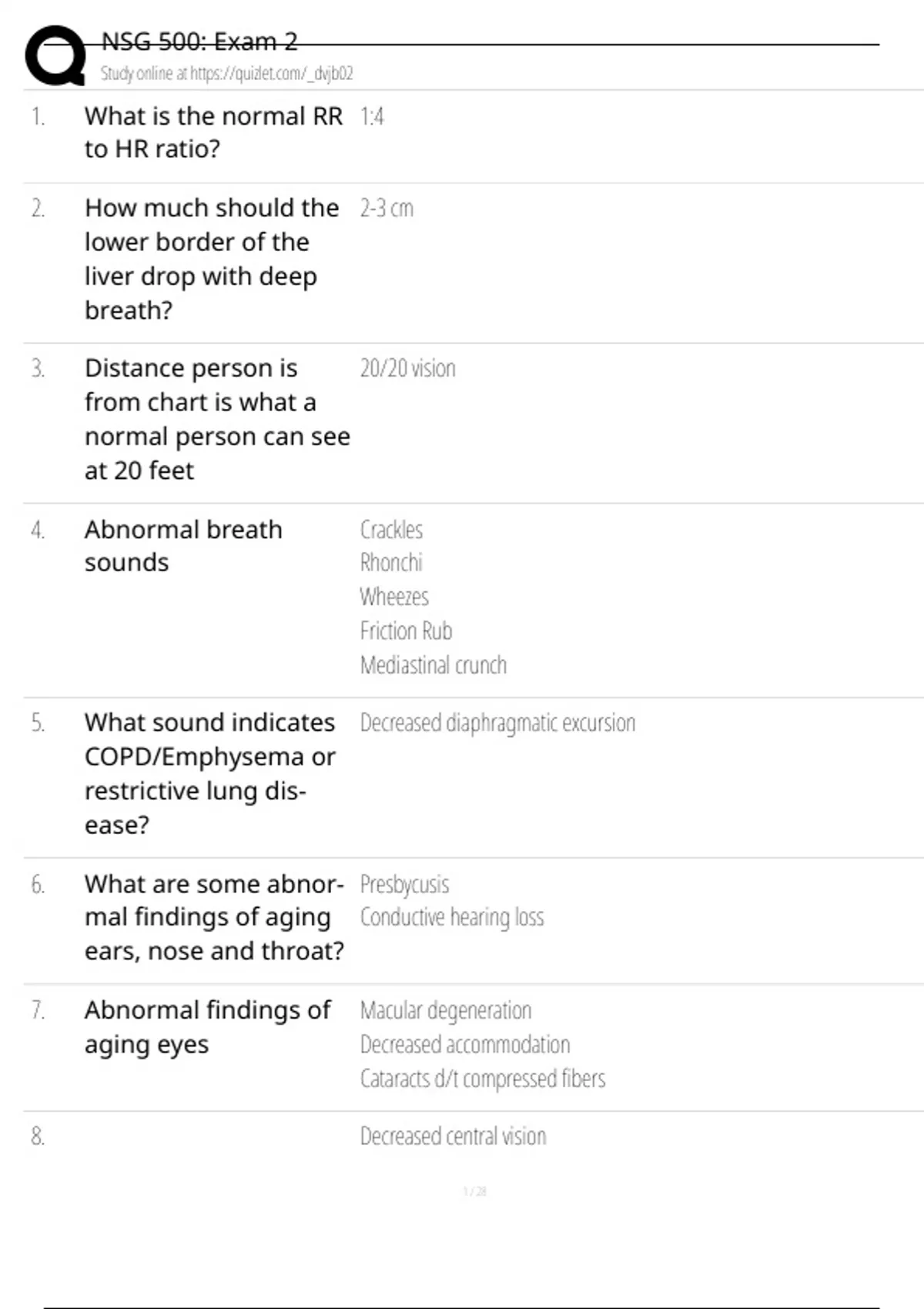Screen dimensions: 924x1309
Task: Select Decreased central vision answer
Action: click(453, 1137)
